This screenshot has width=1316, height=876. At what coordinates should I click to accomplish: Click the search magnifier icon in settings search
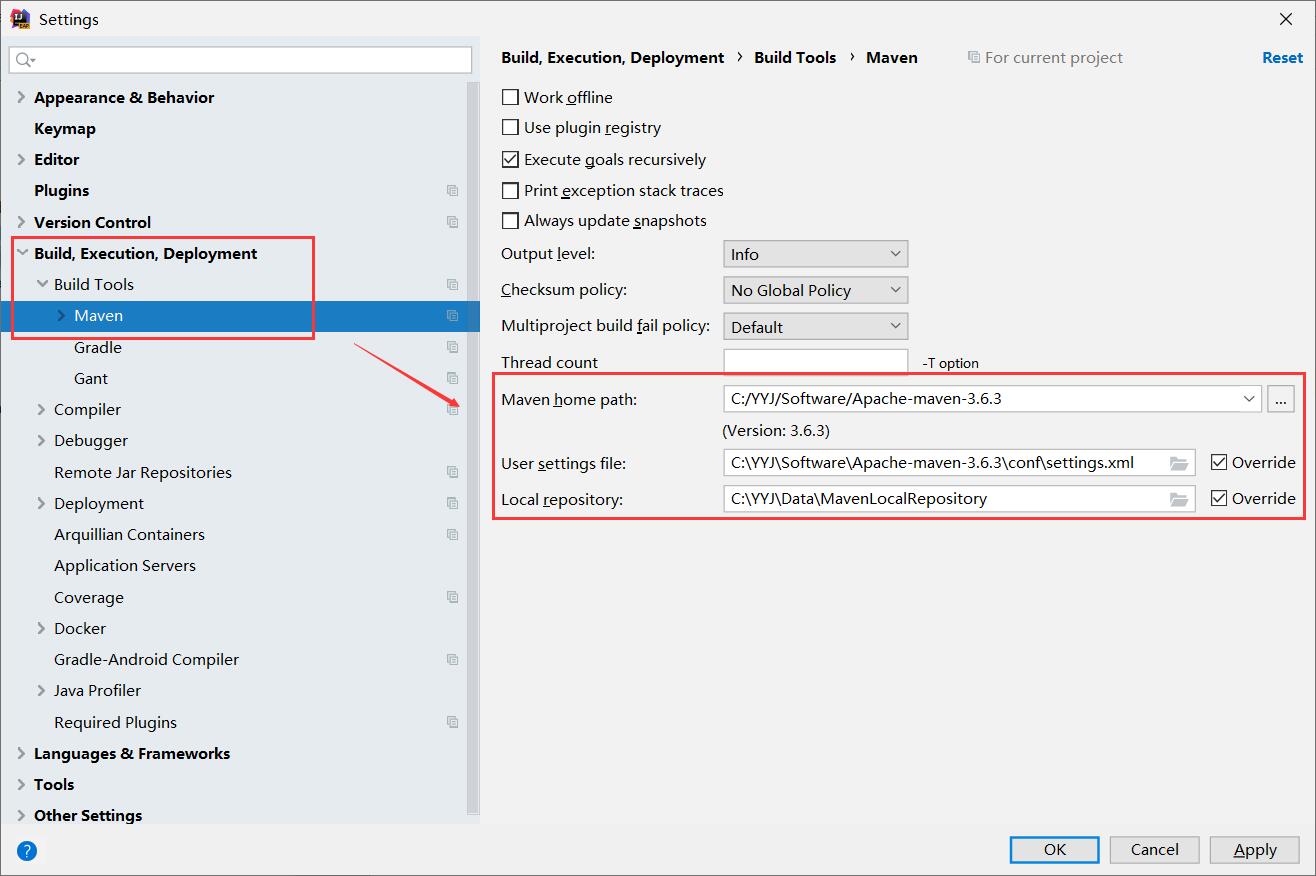(x=25, y=60)
